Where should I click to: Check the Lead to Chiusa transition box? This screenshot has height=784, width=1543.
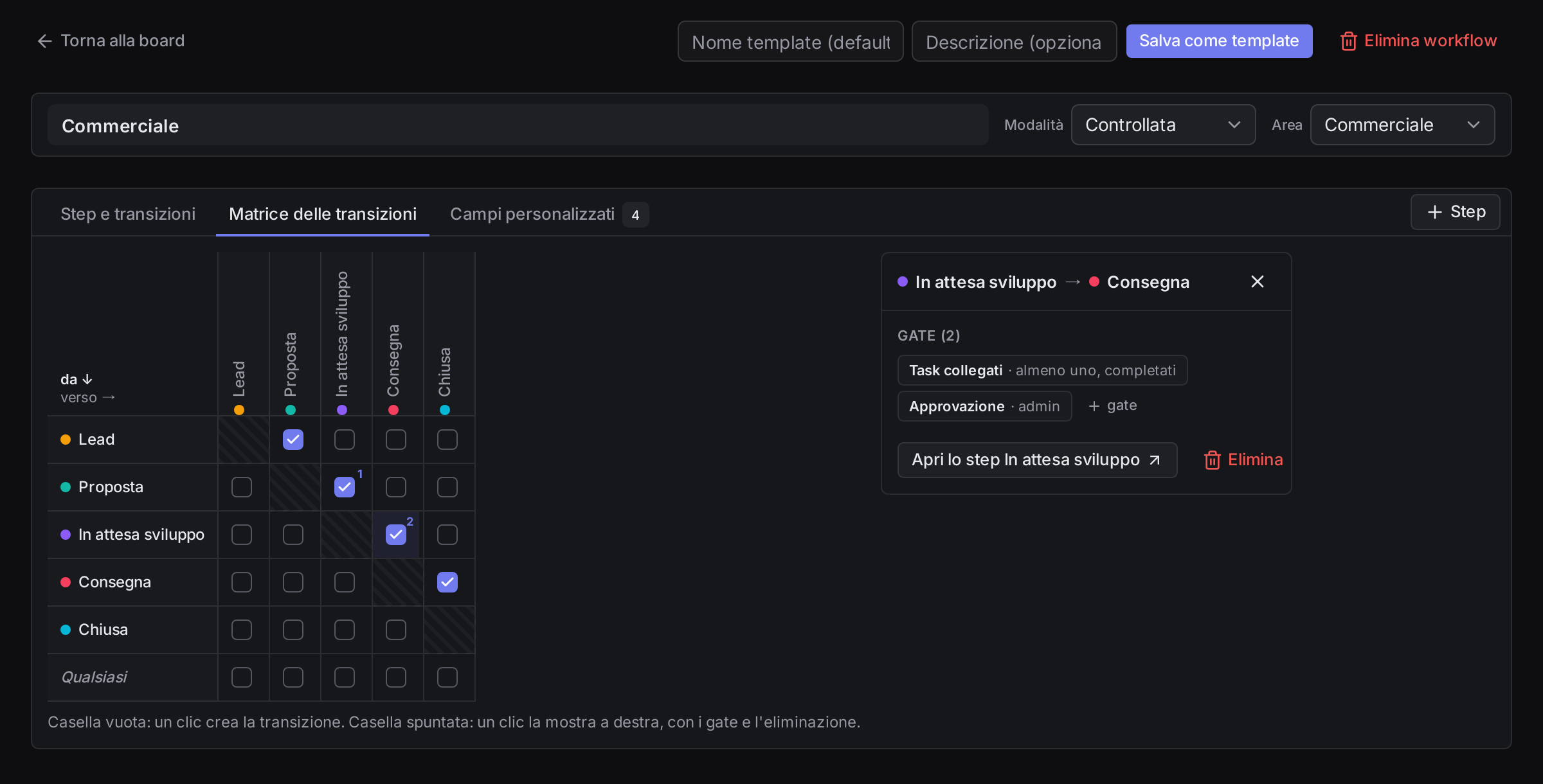click(447, 440)
